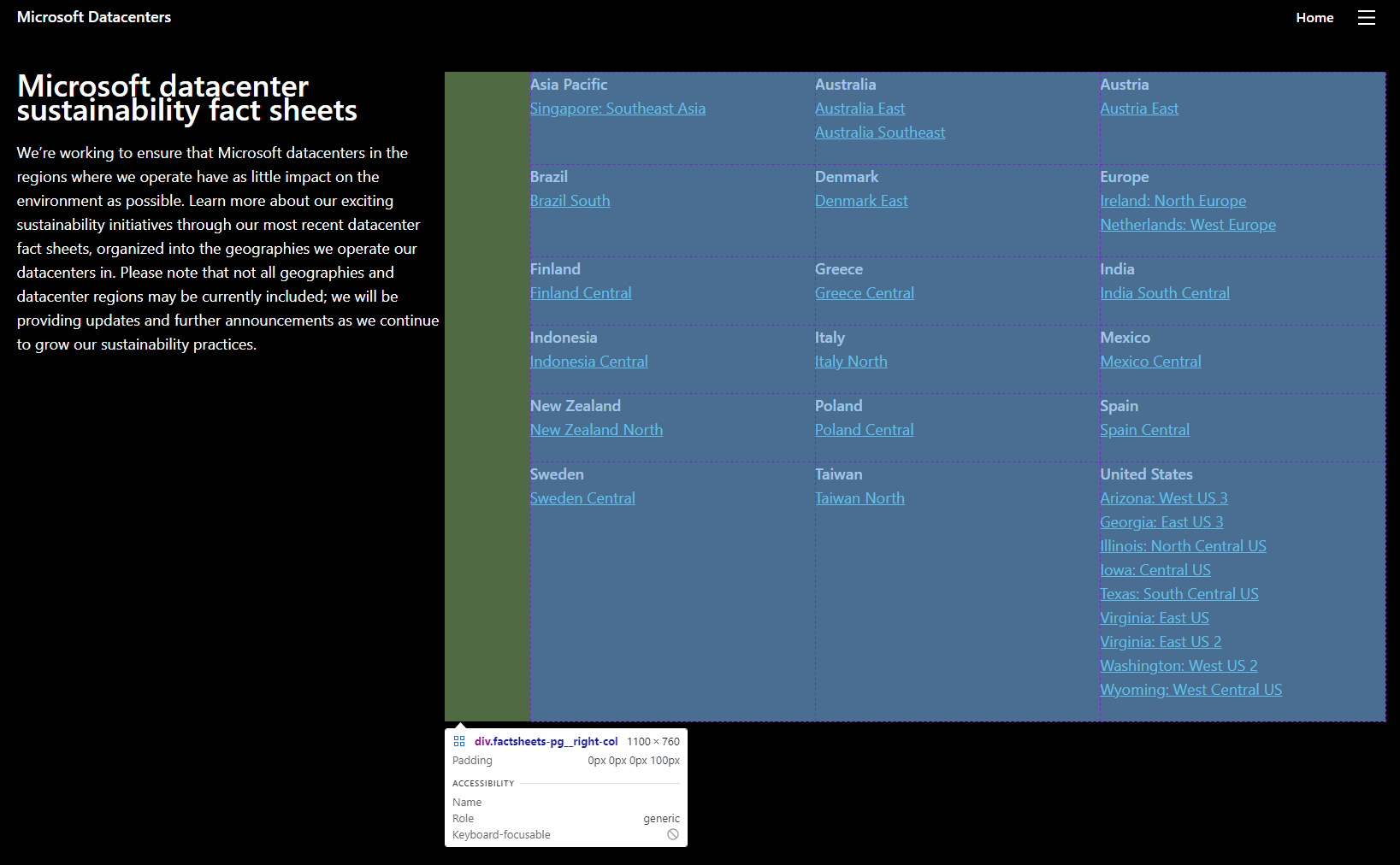Click the Mexico heading text
This screenshot has height=865, width=1400.
tap(1125, 338)
